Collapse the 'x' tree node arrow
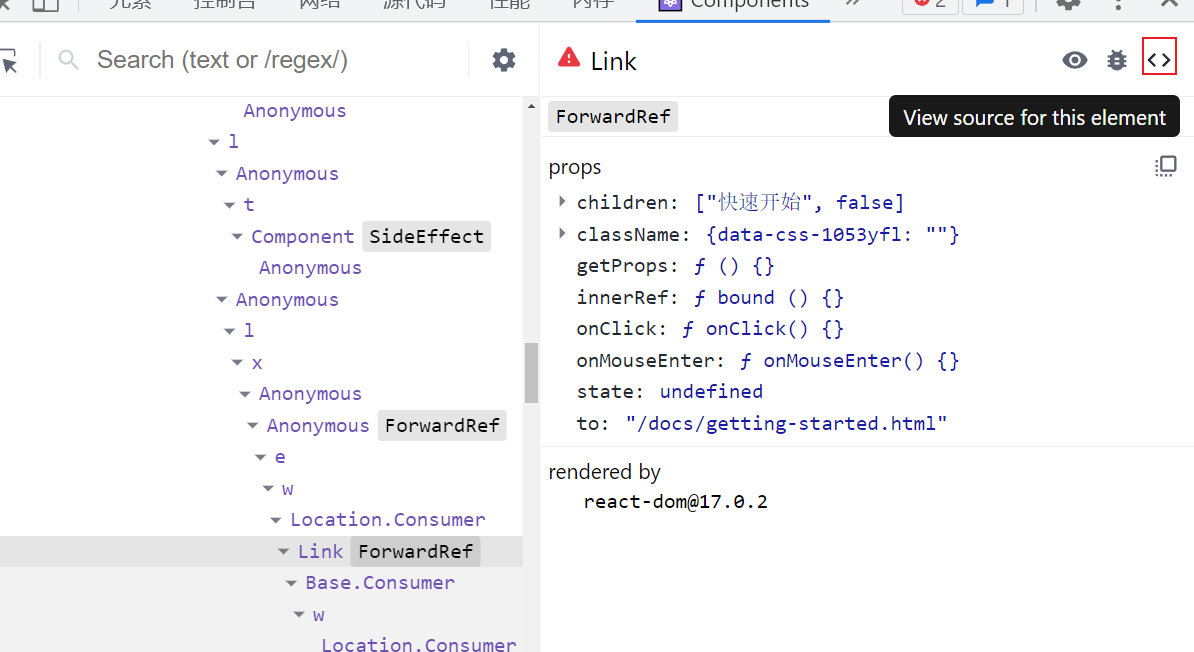This screenshot has height=652, width=1194. pyautogui.click(x=238, y=363)
